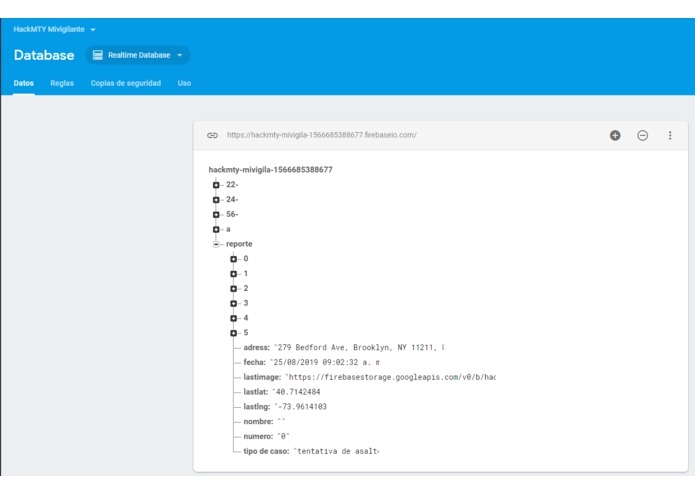Open the Realtime Database selector dropdown arrow
The image size is (695, 494).
tap(180, 55)
